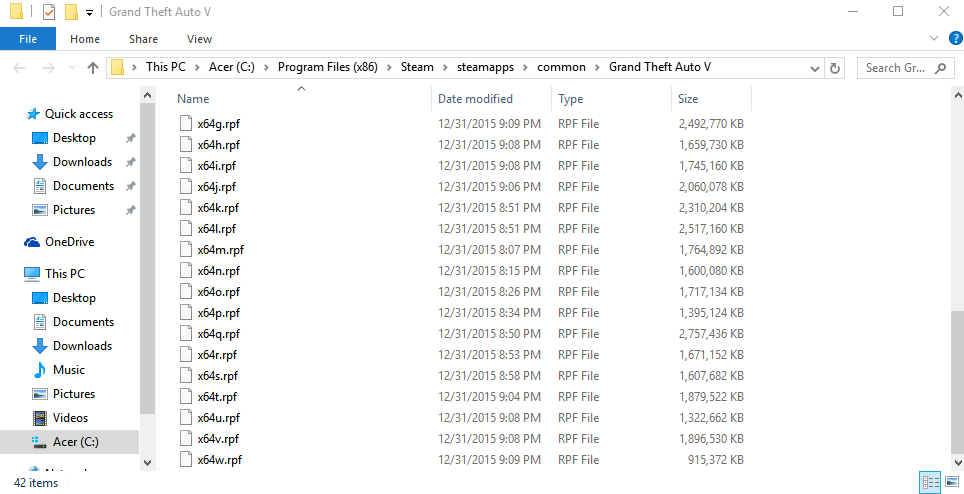Click the file icon of x64o.rpf
Viewport: 964px width, 494px height.
tap(186, 291)
